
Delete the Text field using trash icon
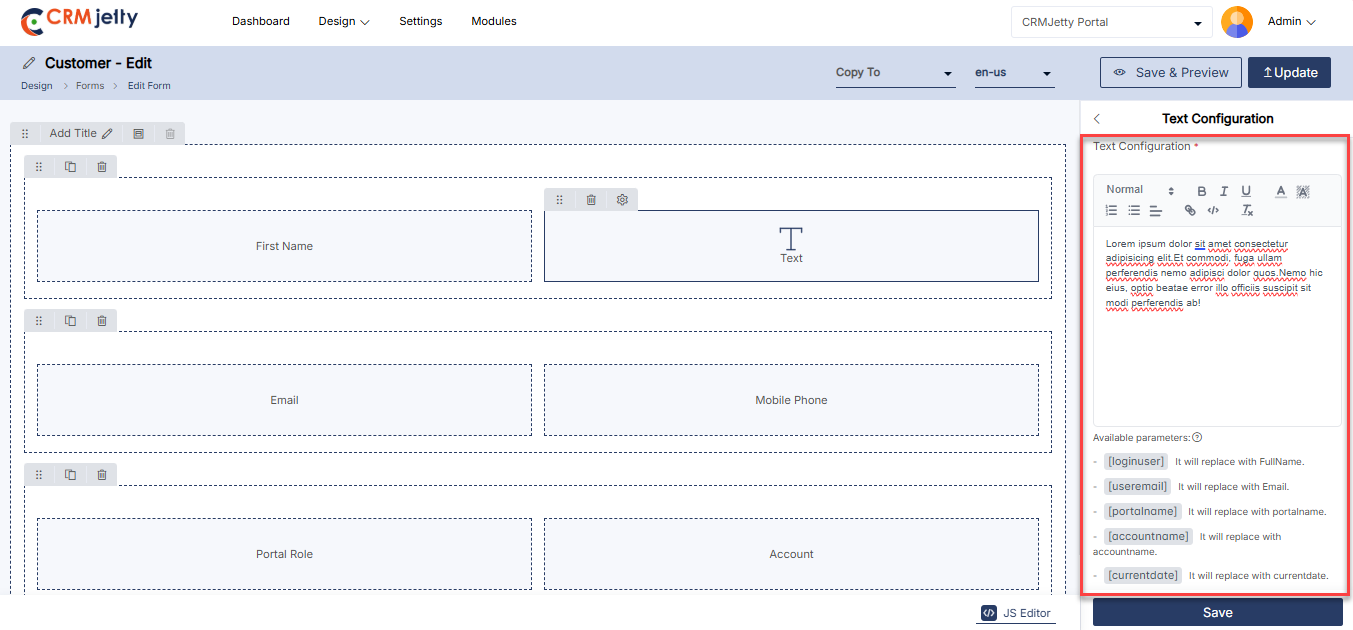[591, 200]
